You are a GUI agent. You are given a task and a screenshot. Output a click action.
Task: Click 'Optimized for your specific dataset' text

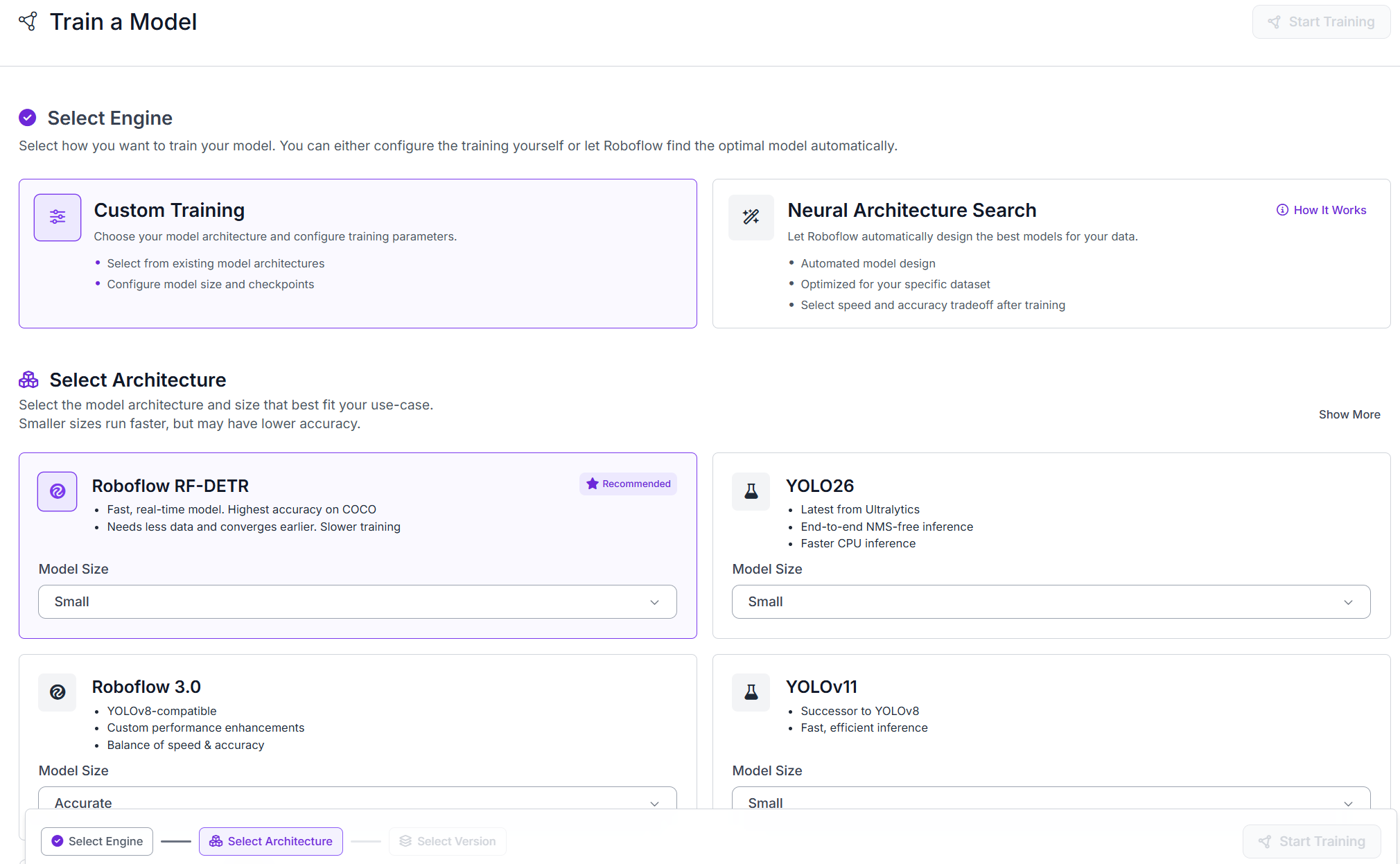895,284
